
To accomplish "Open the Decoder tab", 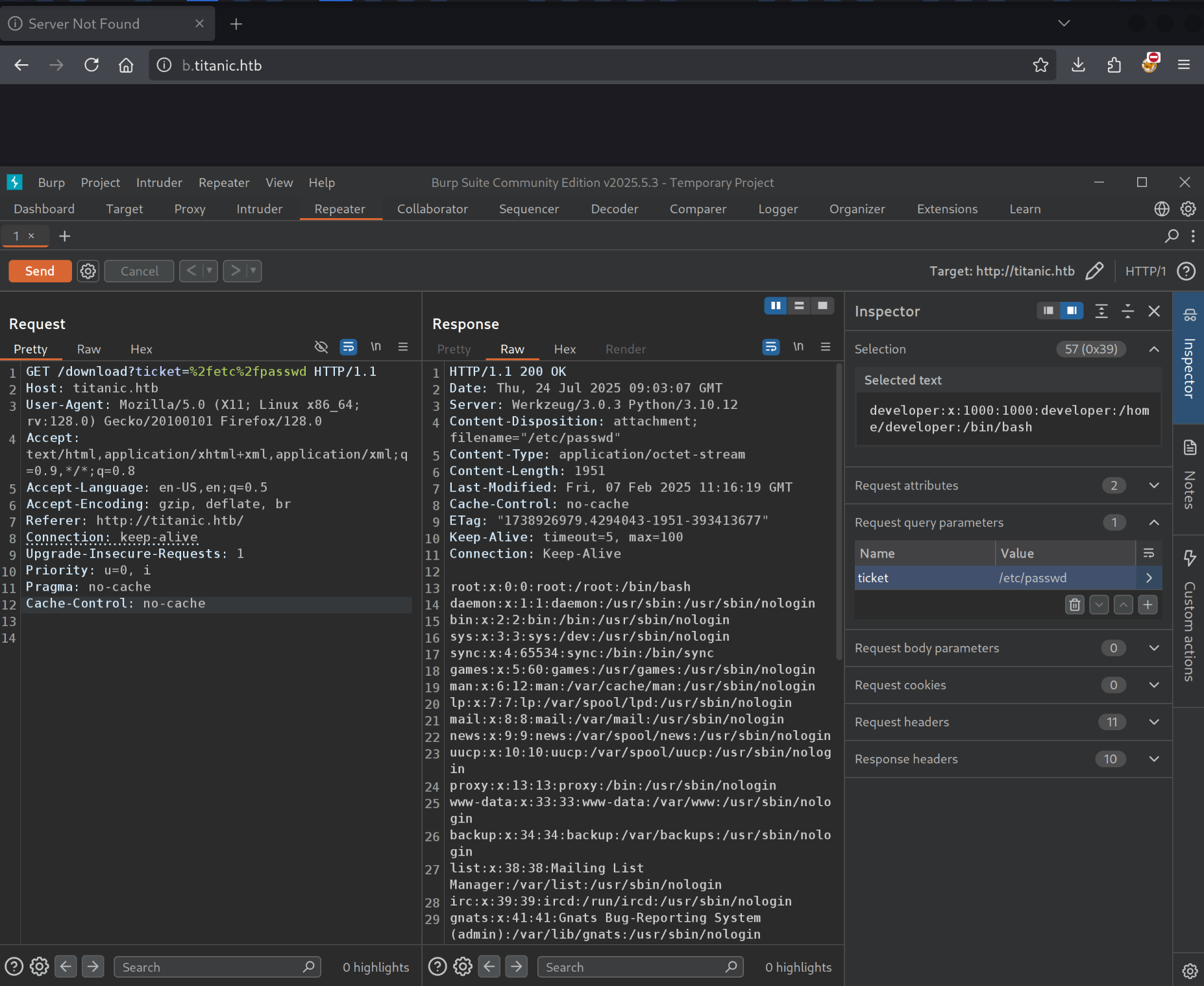I will point(614,209).
